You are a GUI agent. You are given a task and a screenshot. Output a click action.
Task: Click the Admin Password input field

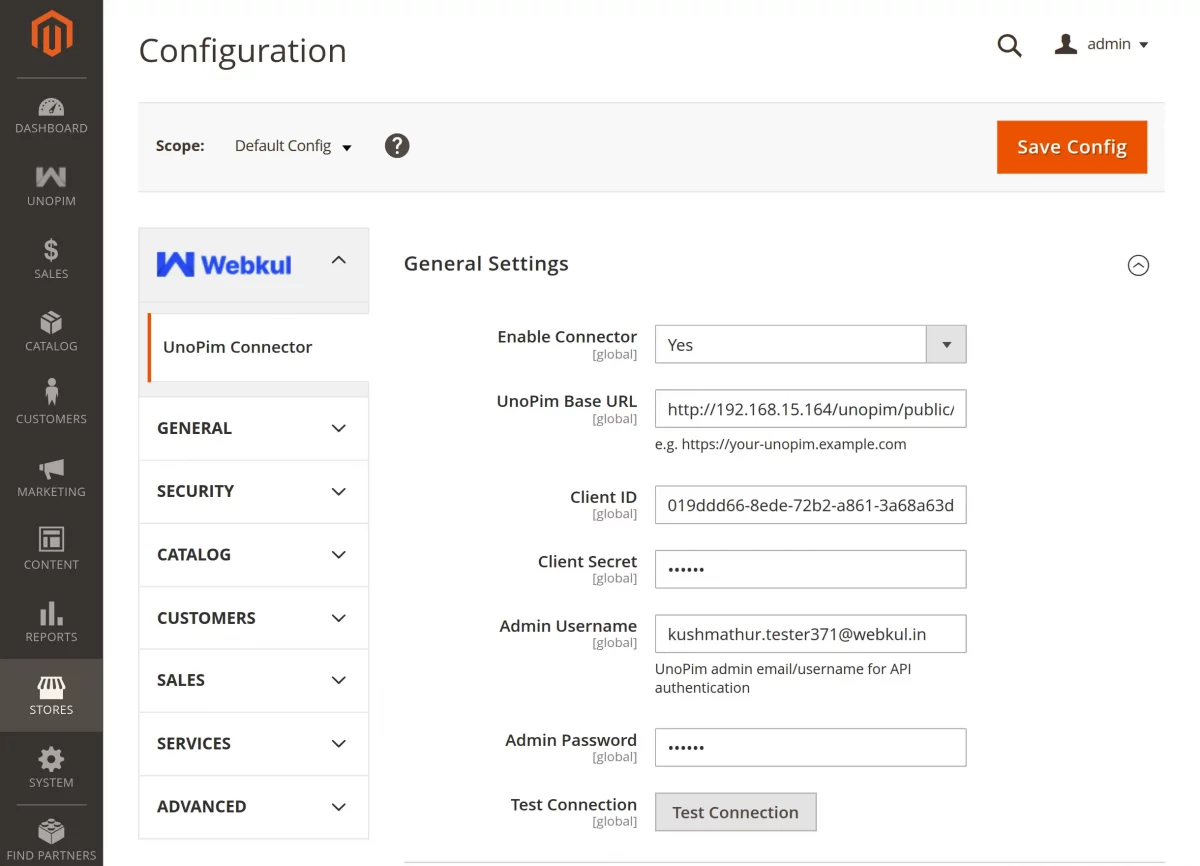pos(810,747)
